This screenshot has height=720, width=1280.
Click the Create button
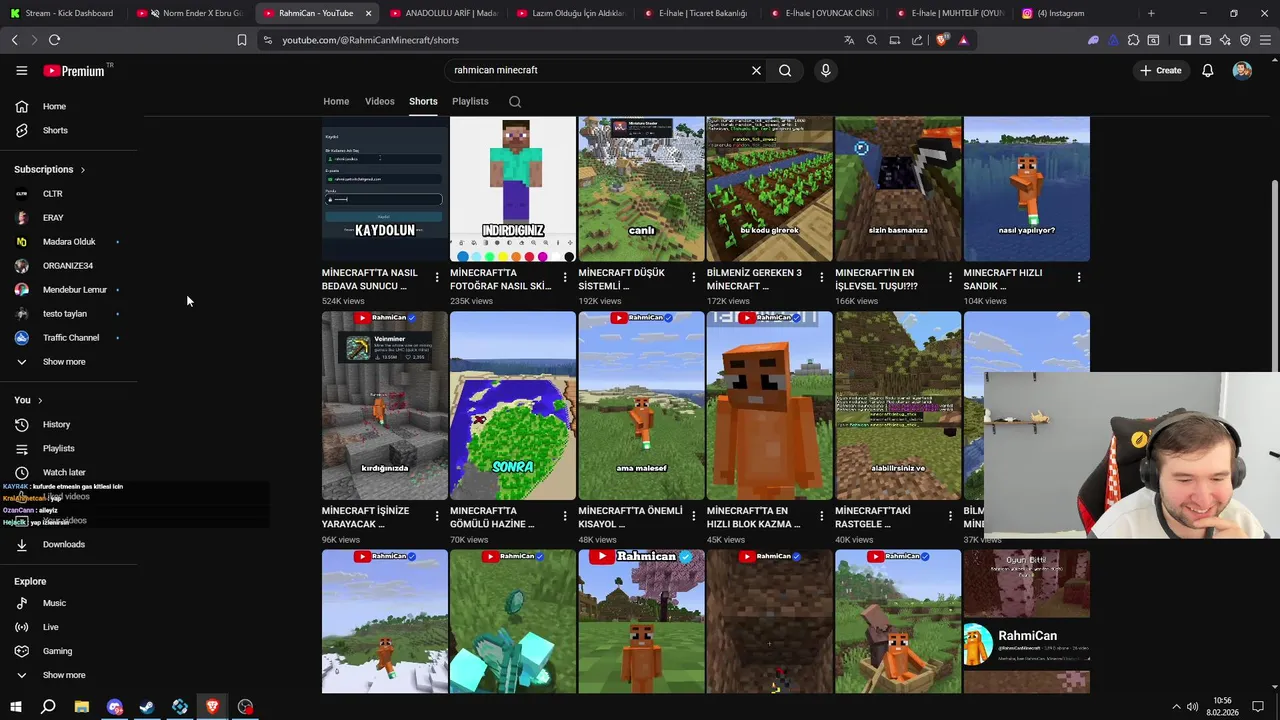tap(1161, 70)
